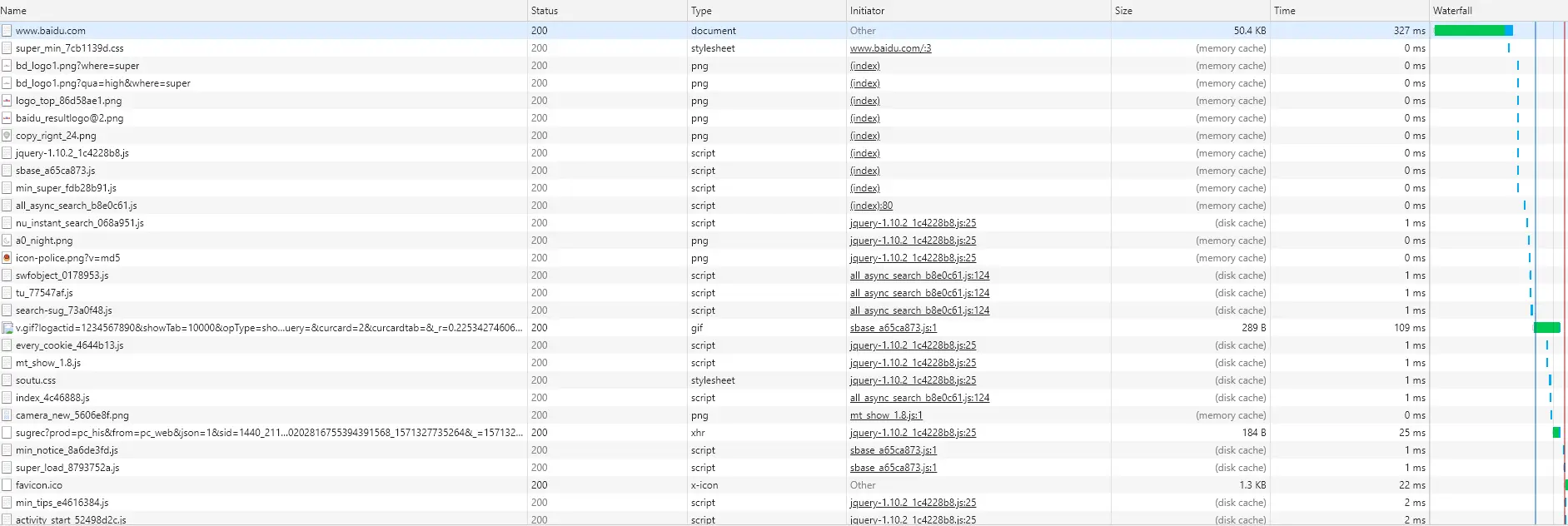Open initiator link of the sugrec xhr row
The height and width of the screenshot is (526, 1568).
(913, 433)
